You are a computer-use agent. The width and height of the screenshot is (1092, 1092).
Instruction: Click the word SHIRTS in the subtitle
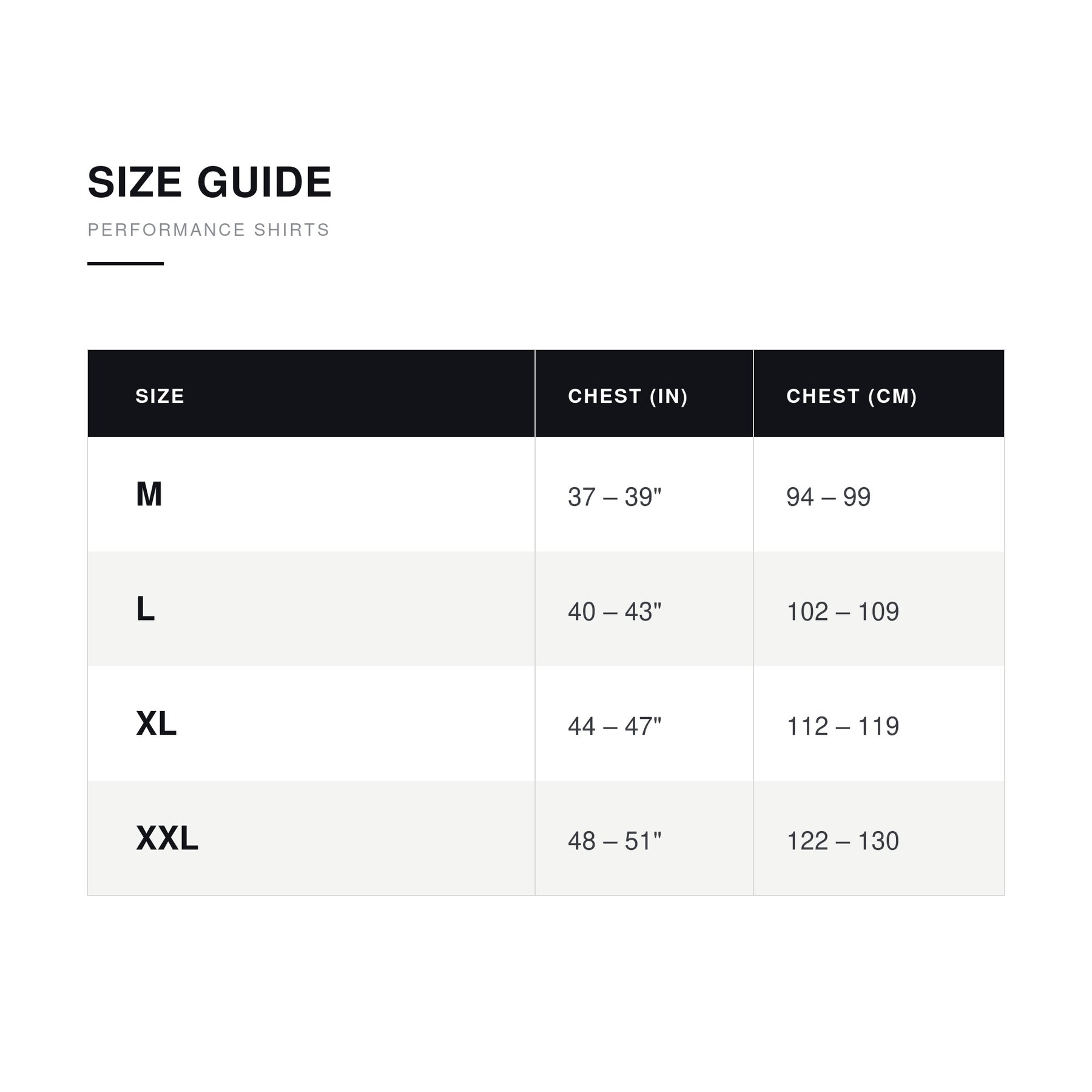(x=292, y=230)
